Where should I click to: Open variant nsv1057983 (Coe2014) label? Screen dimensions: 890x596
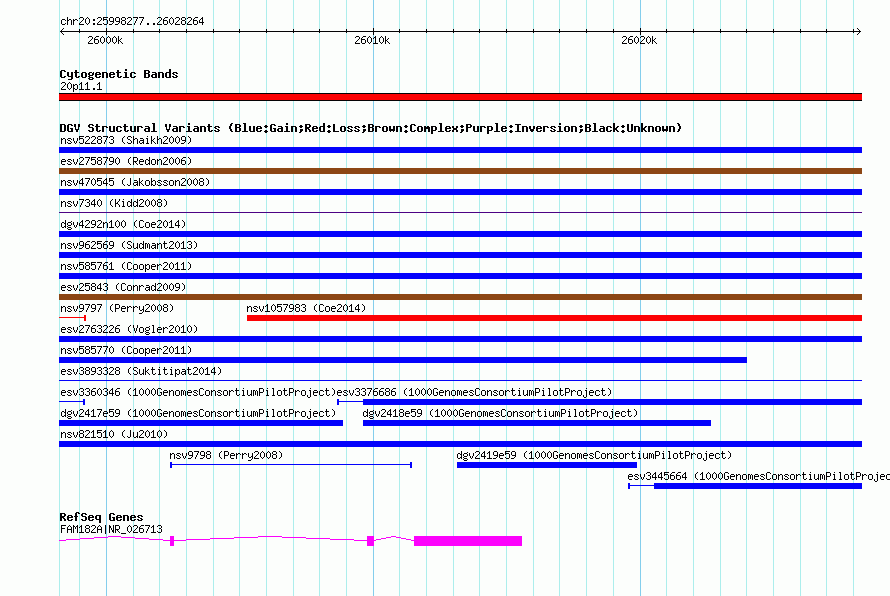(306, 308)
